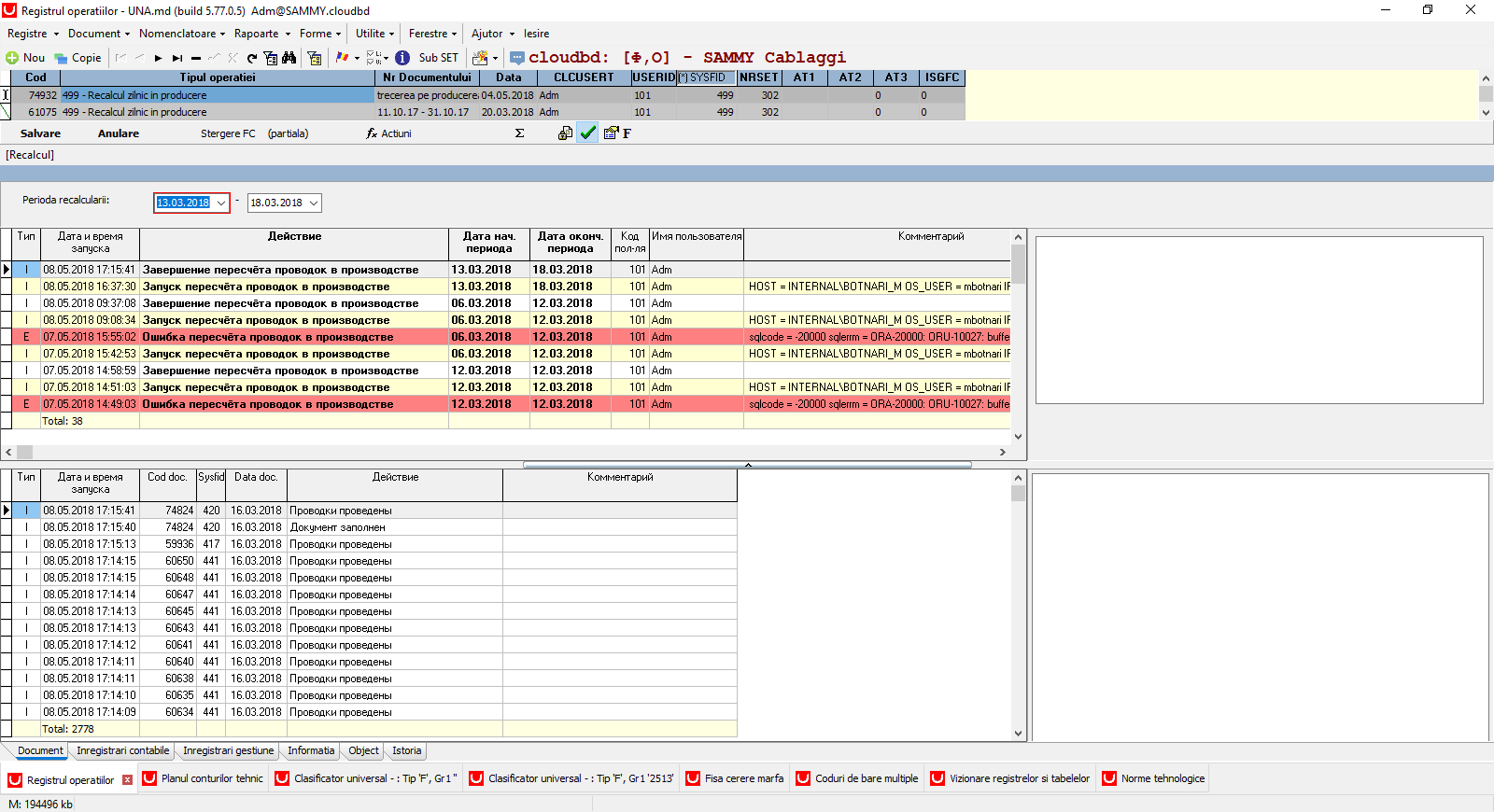Image resolution: width=1494 pixels, height=812 pixels.
Task: Collapse the splitter arrow between log tables
Action: coord(748,465)
